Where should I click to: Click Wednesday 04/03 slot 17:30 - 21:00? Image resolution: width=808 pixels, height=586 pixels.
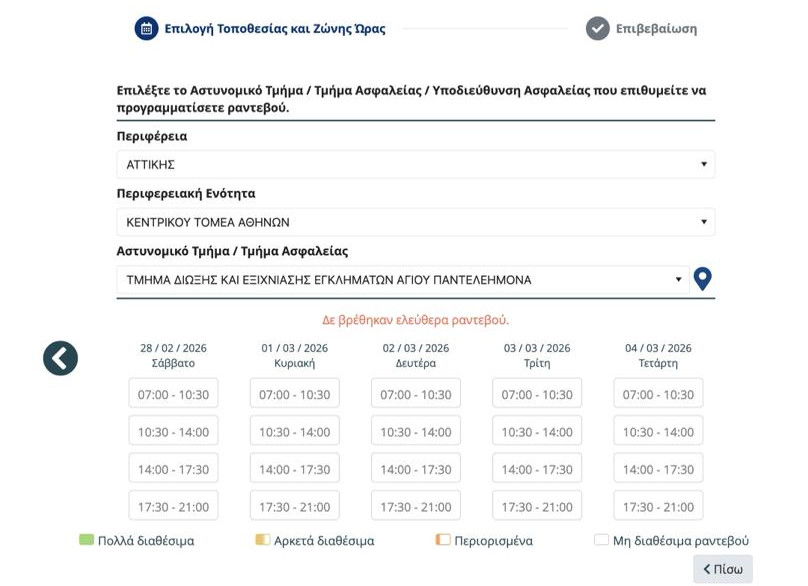point(658,507)
